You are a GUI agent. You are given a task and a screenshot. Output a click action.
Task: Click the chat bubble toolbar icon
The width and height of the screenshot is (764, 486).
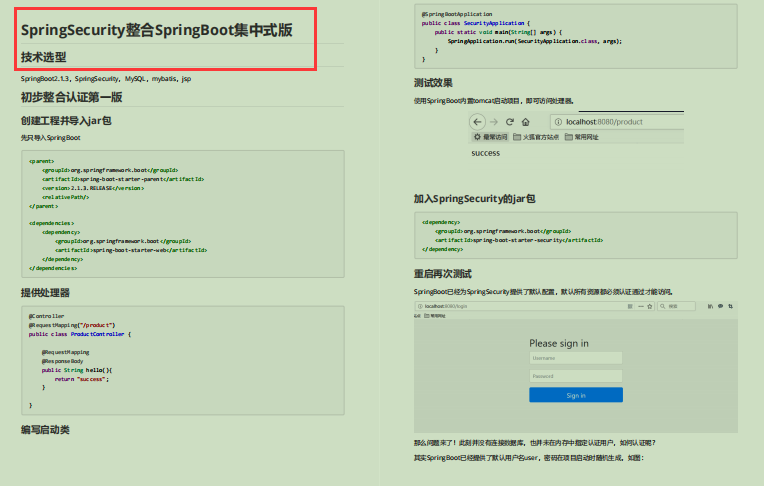pos(720,306)
